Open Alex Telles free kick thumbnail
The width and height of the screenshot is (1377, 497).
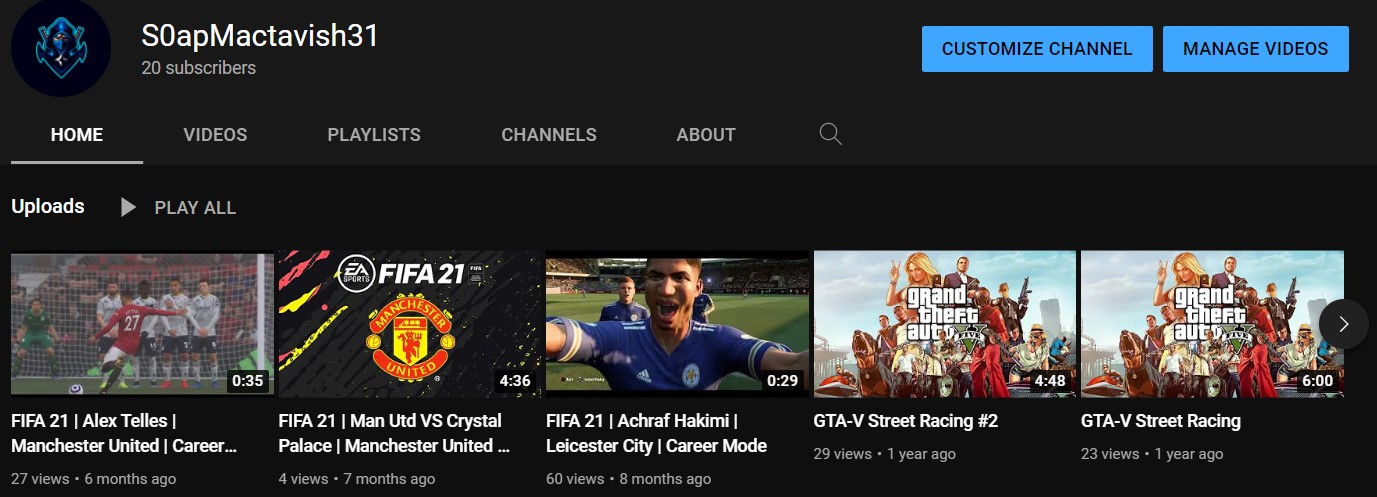(x=142, y=324)
